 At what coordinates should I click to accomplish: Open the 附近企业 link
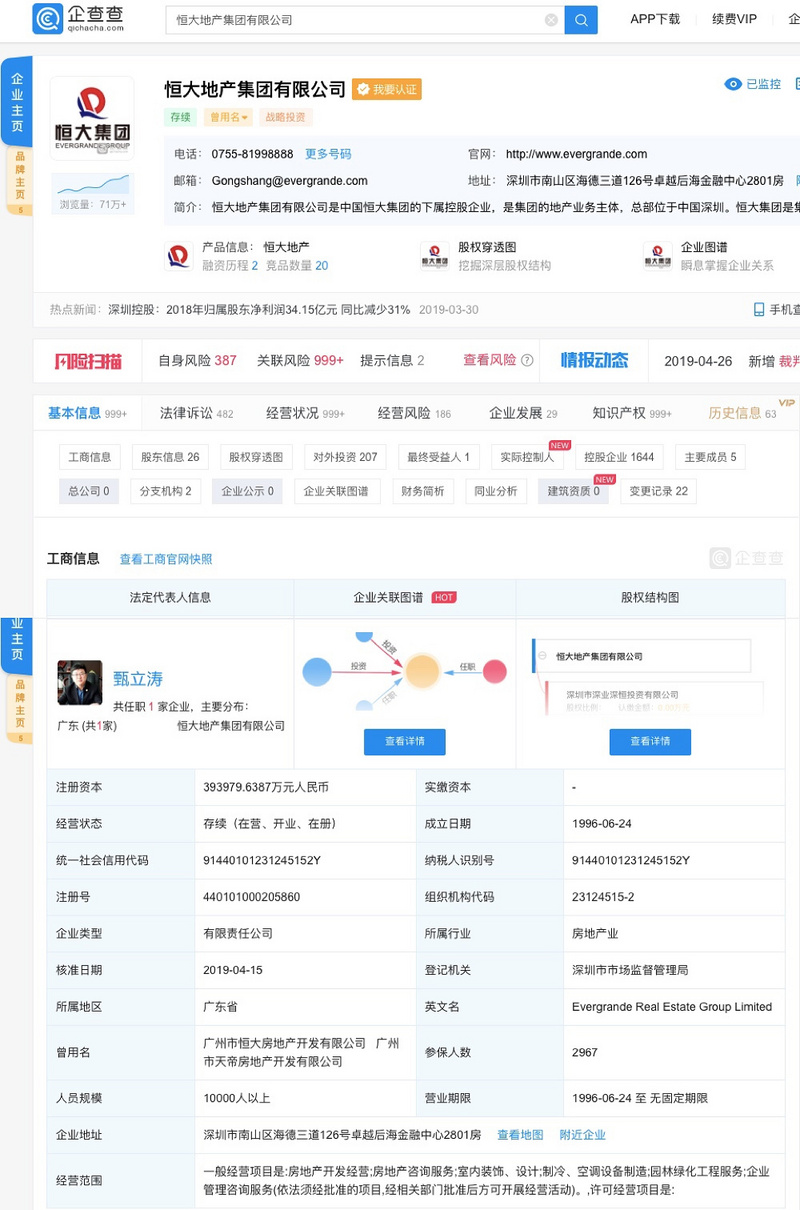pyautogui.click(x=583, y=1135)
